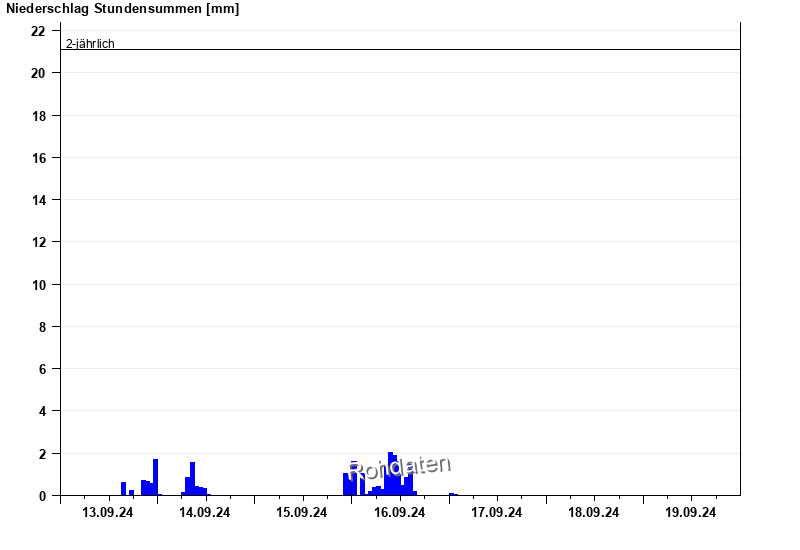This screenshot has height=550, width=800.
Task: Select the 2-jährlich threshold label
Action: coord(90,43)
